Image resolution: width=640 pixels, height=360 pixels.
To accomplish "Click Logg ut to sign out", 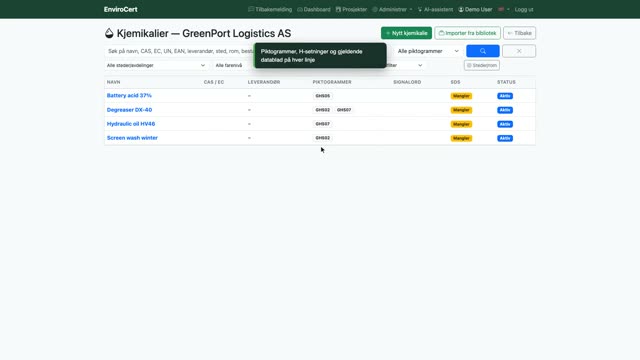I will coord(524,9).
